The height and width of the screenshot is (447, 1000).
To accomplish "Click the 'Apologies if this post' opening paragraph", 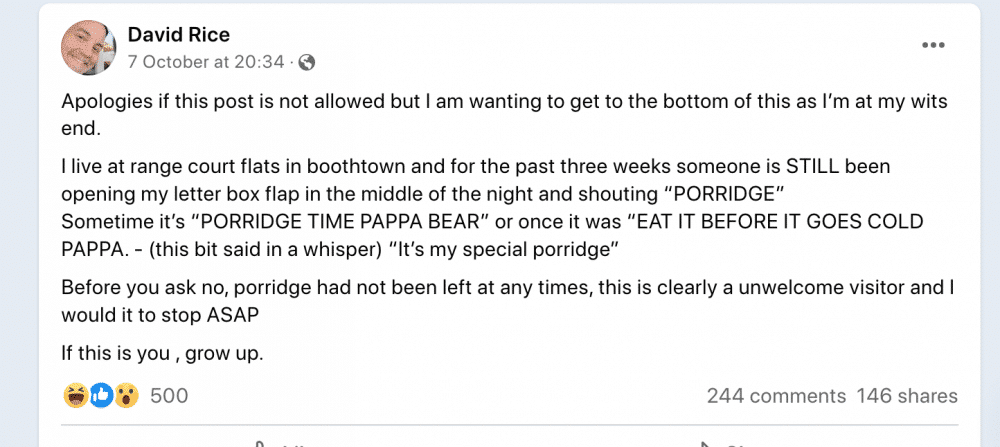I will pyautogui.click(x=504, y=115).
